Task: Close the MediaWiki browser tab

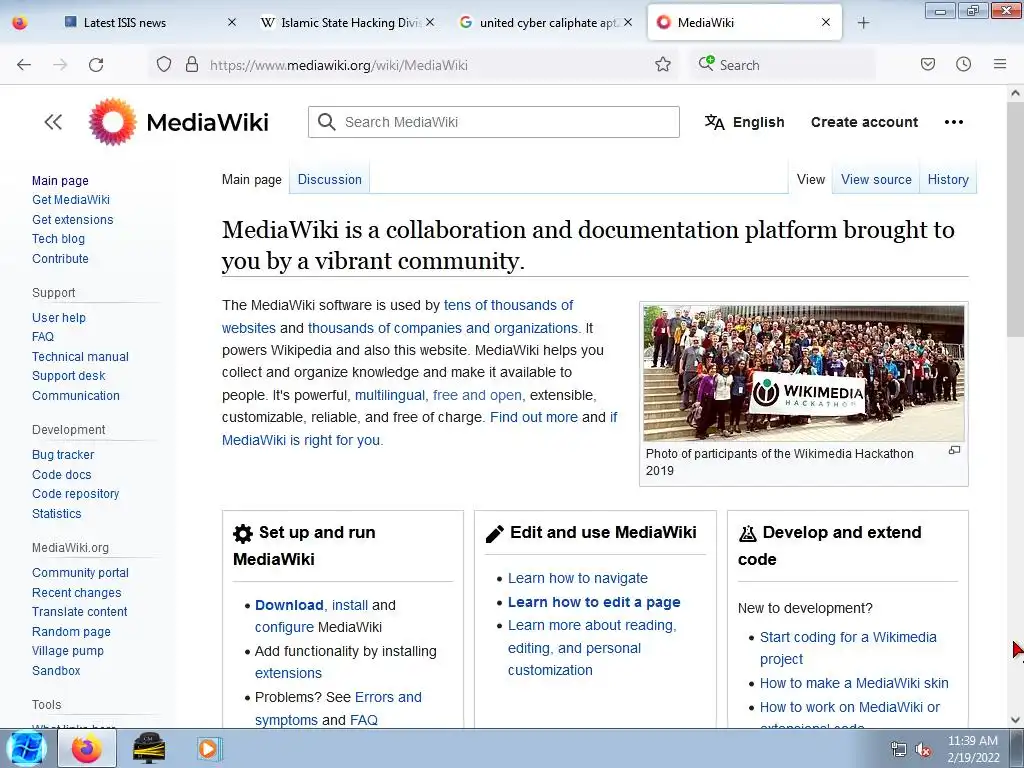Action: click(x=825, y=22)
